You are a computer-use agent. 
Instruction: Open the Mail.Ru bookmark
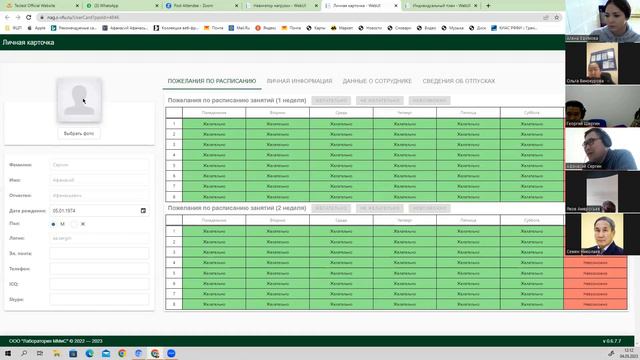[239, 28]
